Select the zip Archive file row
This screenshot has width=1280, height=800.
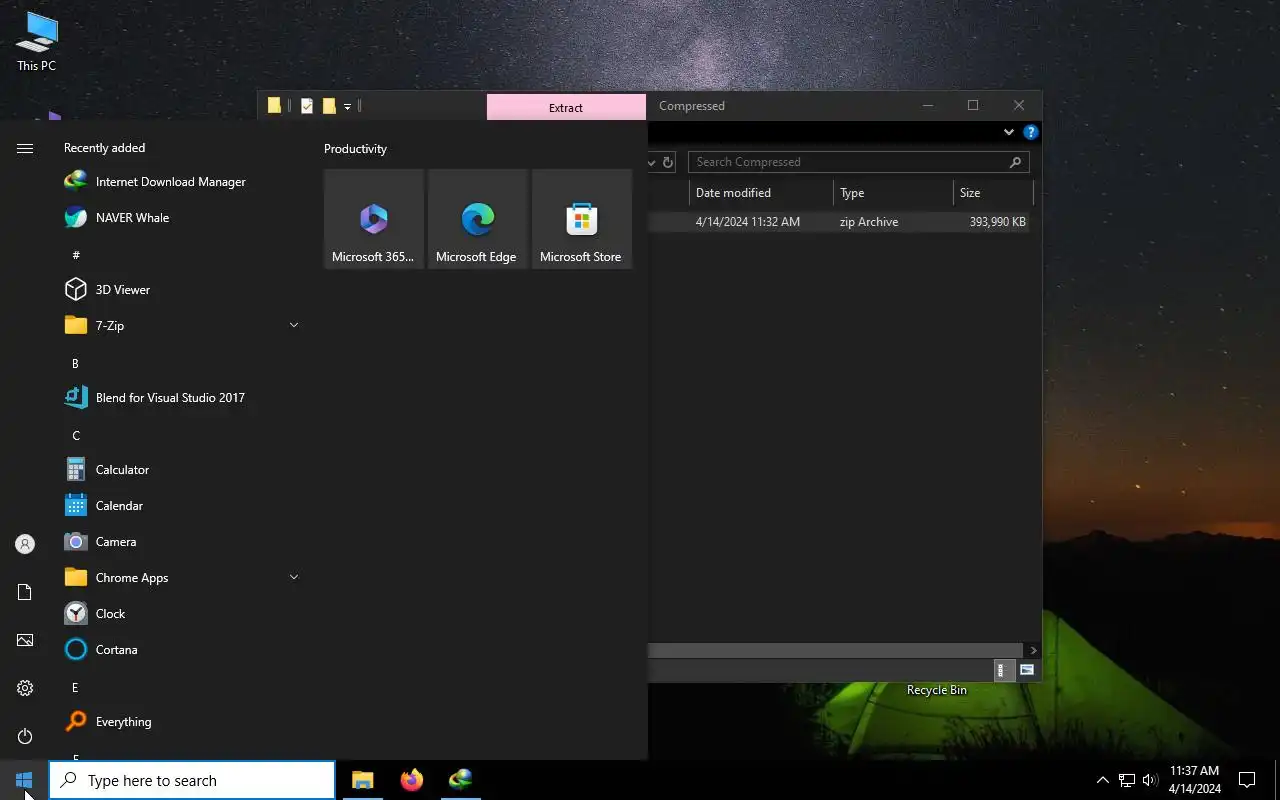point(839,222)
